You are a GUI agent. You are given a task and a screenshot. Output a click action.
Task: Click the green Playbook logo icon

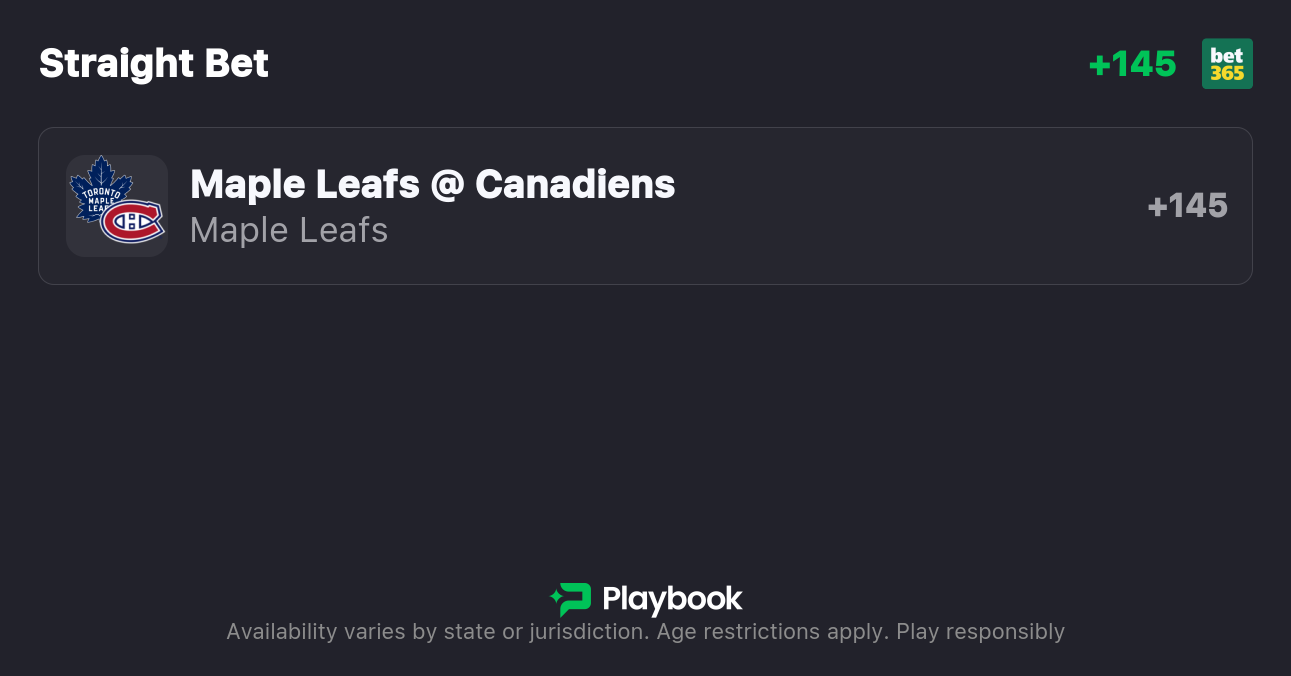click(572, 599)
